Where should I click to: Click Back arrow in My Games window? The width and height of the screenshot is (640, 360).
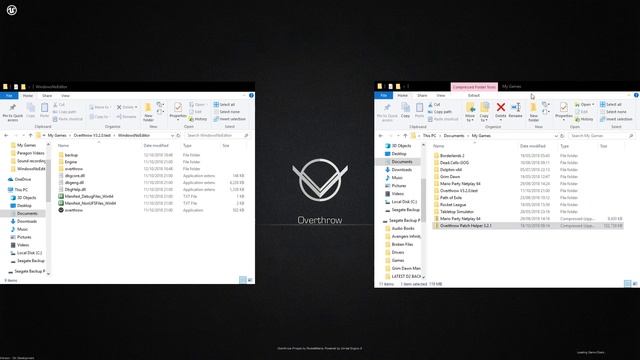tap(380, 136)
